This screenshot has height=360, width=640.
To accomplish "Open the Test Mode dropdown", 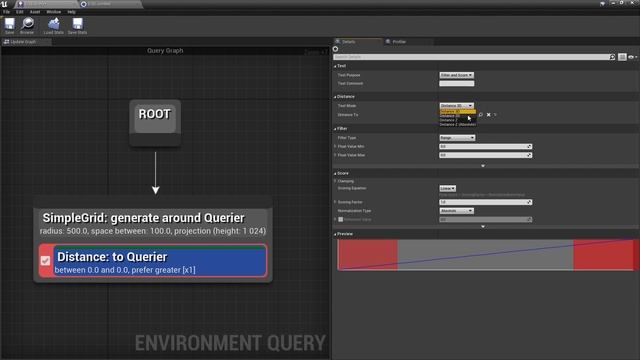I will 456,106.
